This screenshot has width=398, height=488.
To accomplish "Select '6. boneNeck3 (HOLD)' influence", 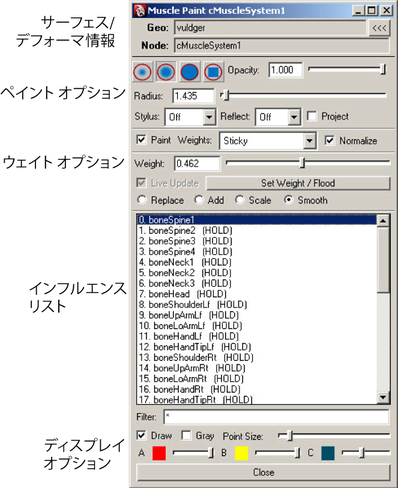I will coord(257,283).
